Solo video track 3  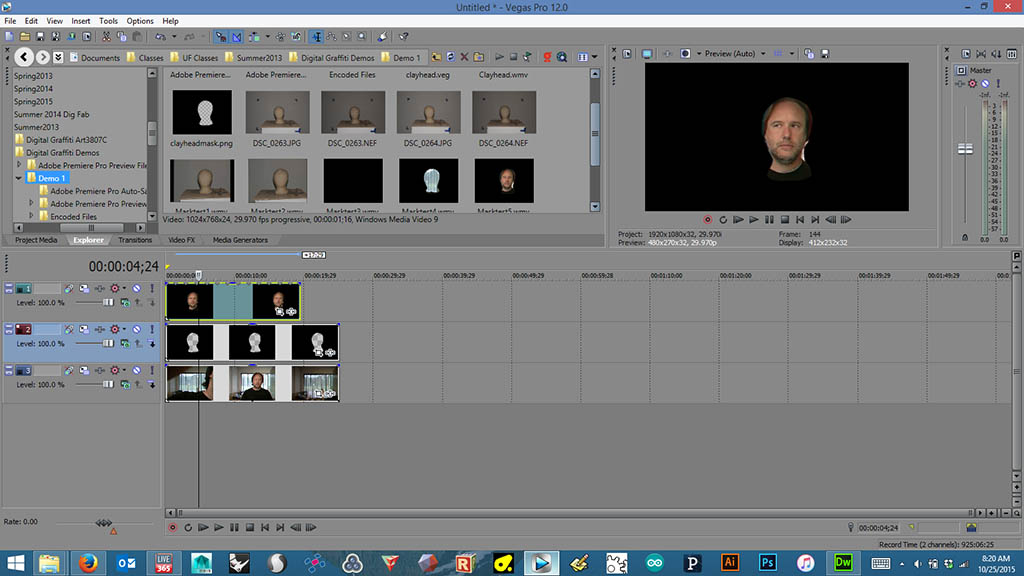coord(151,370)
